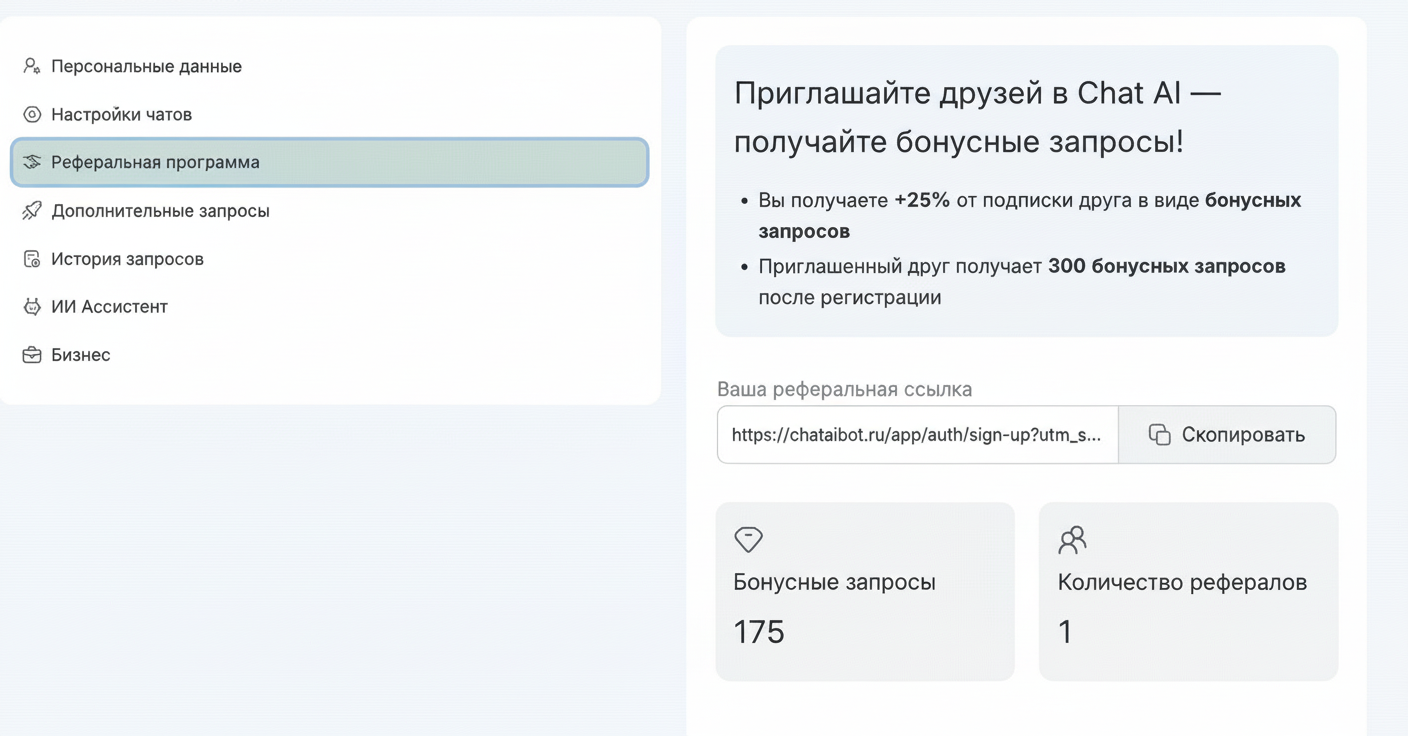This screenshot has width=1408, height=736.
Task: Click the История запросов document icon
Action: pos(29,258)
